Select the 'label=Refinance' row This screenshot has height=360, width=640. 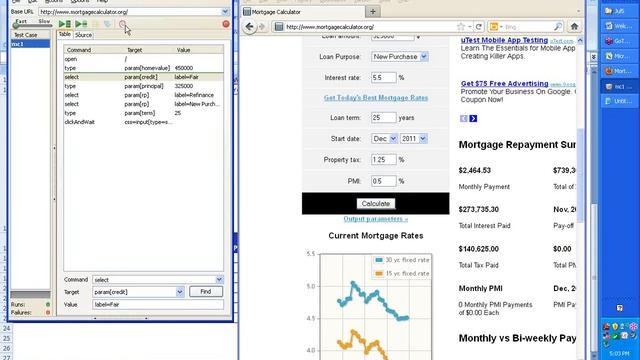143,95
